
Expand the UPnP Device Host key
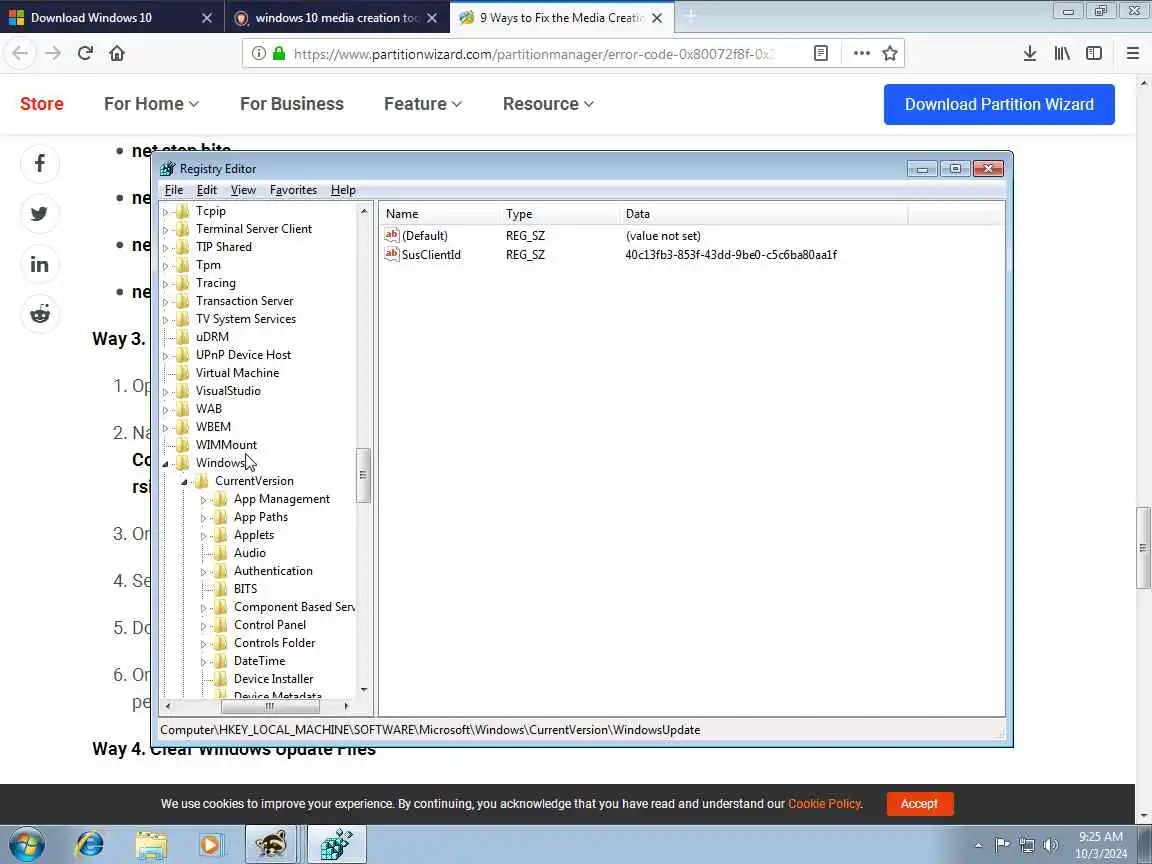165,356
